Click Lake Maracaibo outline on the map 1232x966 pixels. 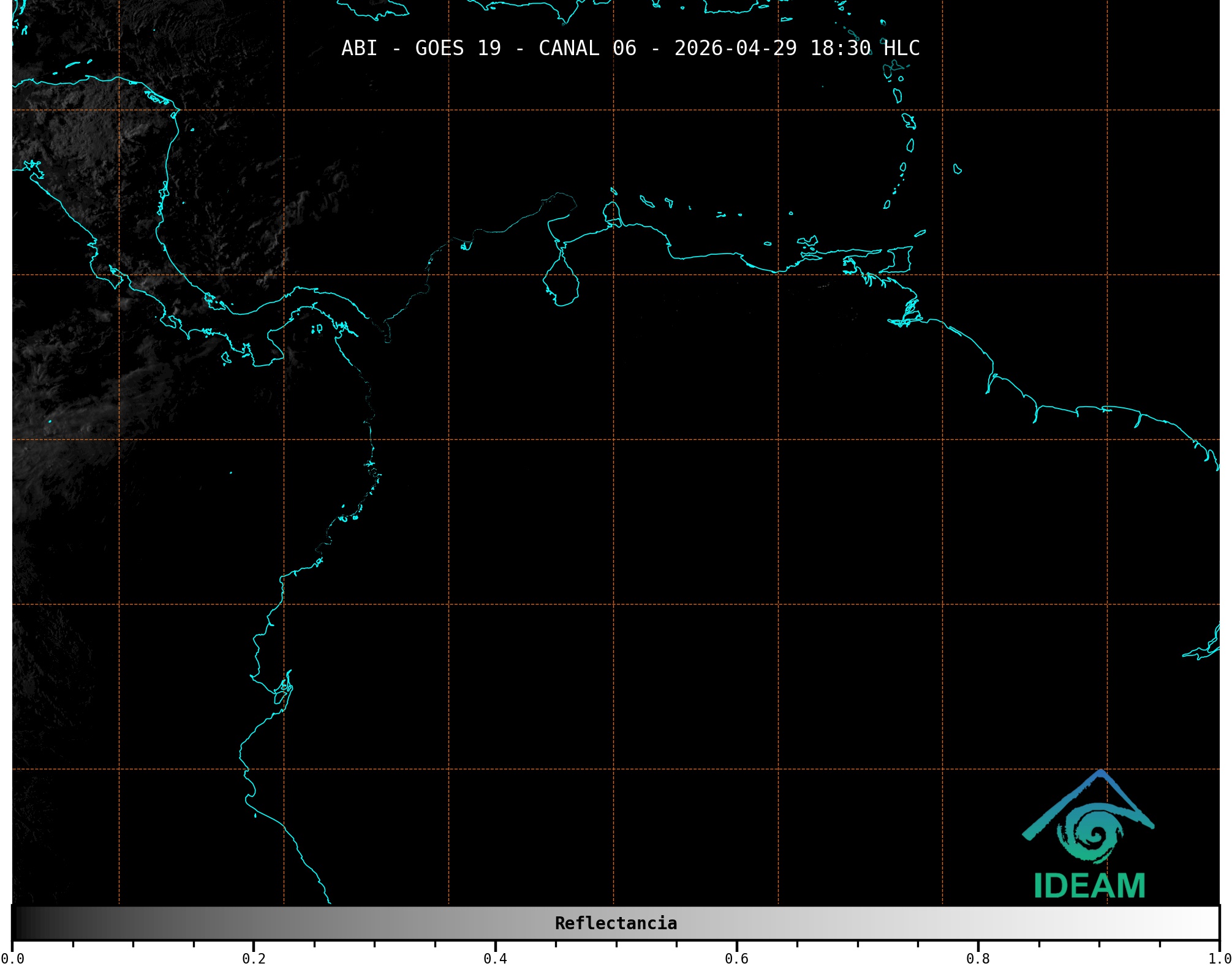point(561,283)
